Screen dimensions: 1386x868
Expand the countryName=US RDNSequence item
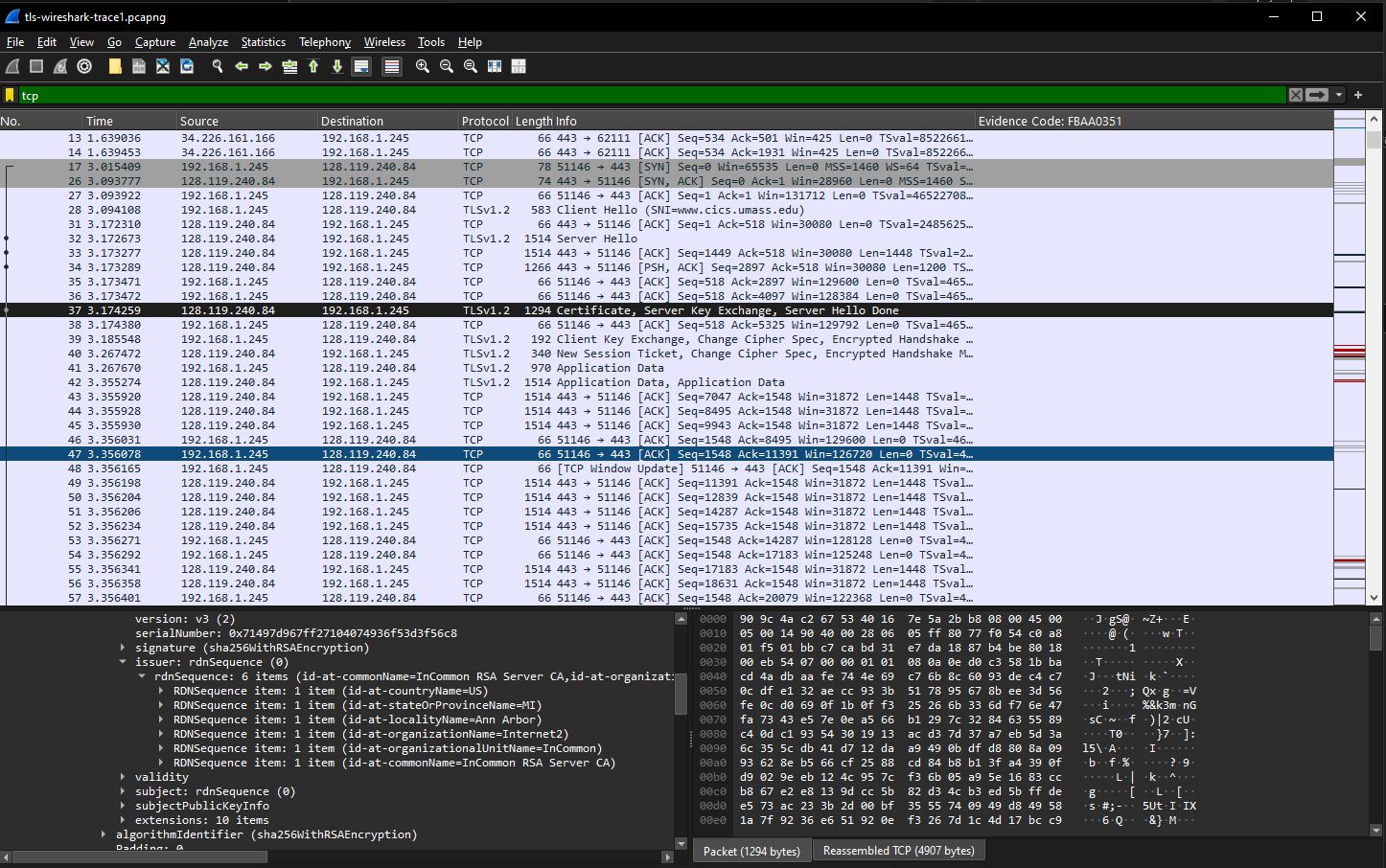(161, 691)
